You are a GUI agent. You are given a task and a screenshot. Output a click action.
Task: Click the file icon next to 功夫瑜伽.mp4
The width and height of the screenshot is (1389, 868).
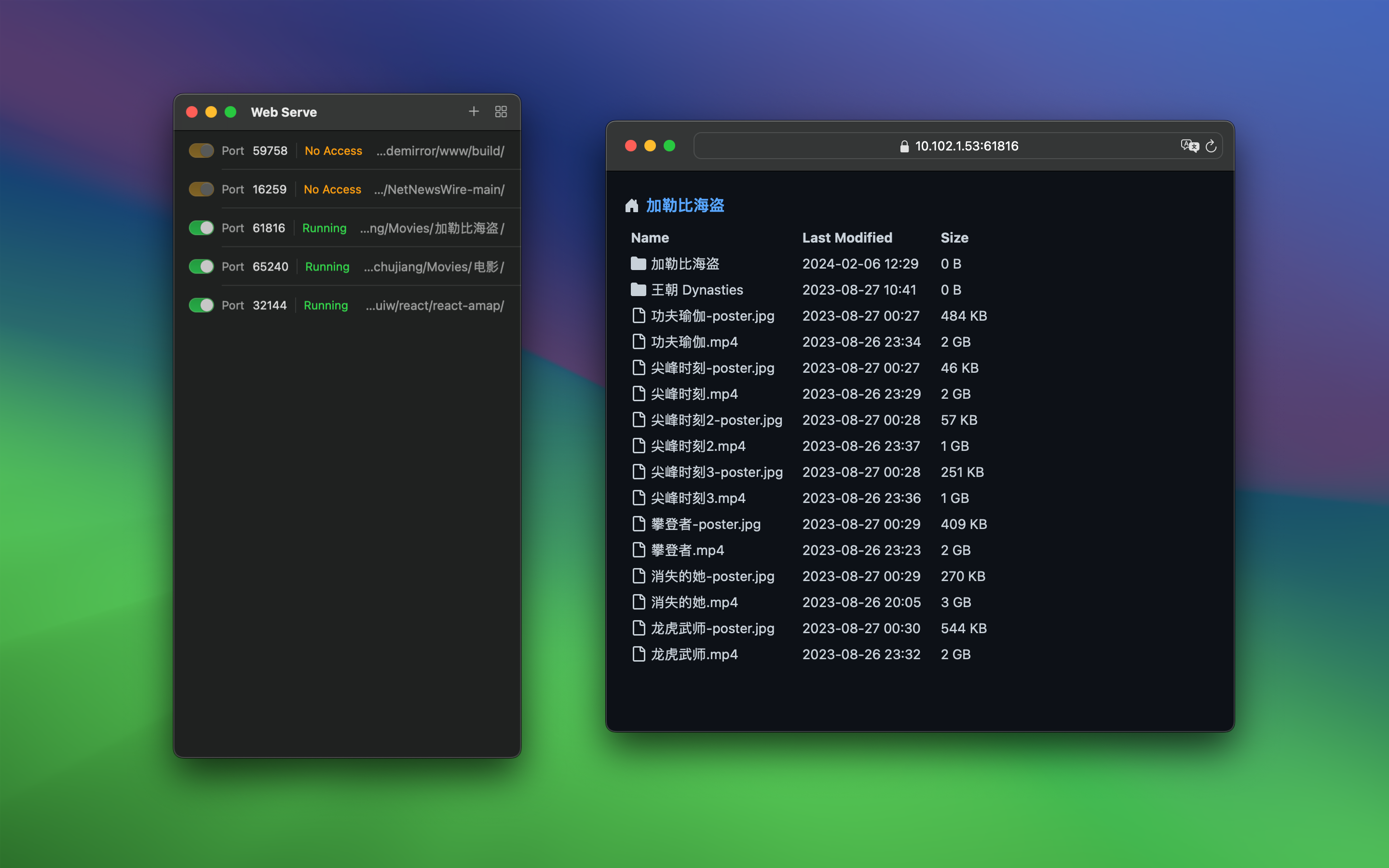(638, 341)
